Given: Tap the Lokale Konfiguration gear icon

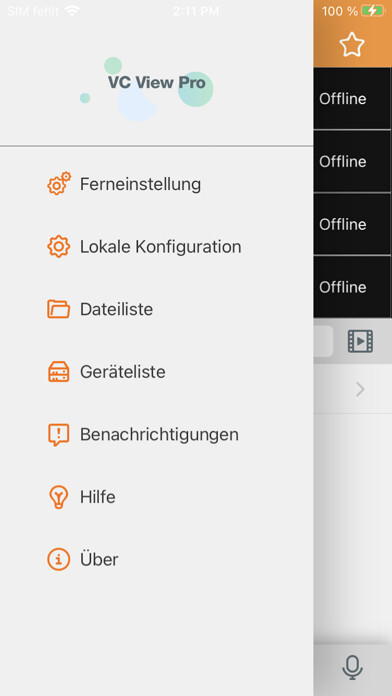Looking at the screenshot, I should 59,246.
